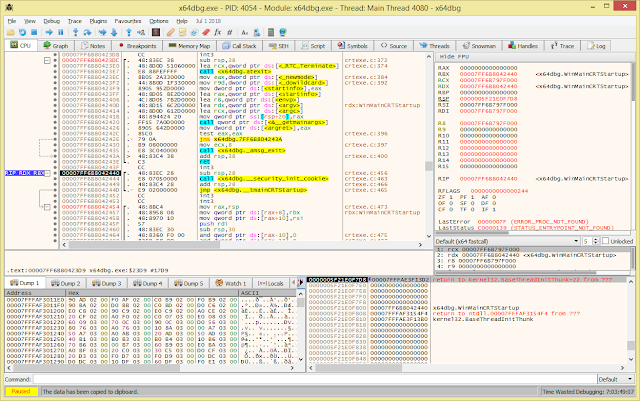The height and width of the screenshot is (401, 640).
Task: Click the Paused status label
Action: point(22,393)
